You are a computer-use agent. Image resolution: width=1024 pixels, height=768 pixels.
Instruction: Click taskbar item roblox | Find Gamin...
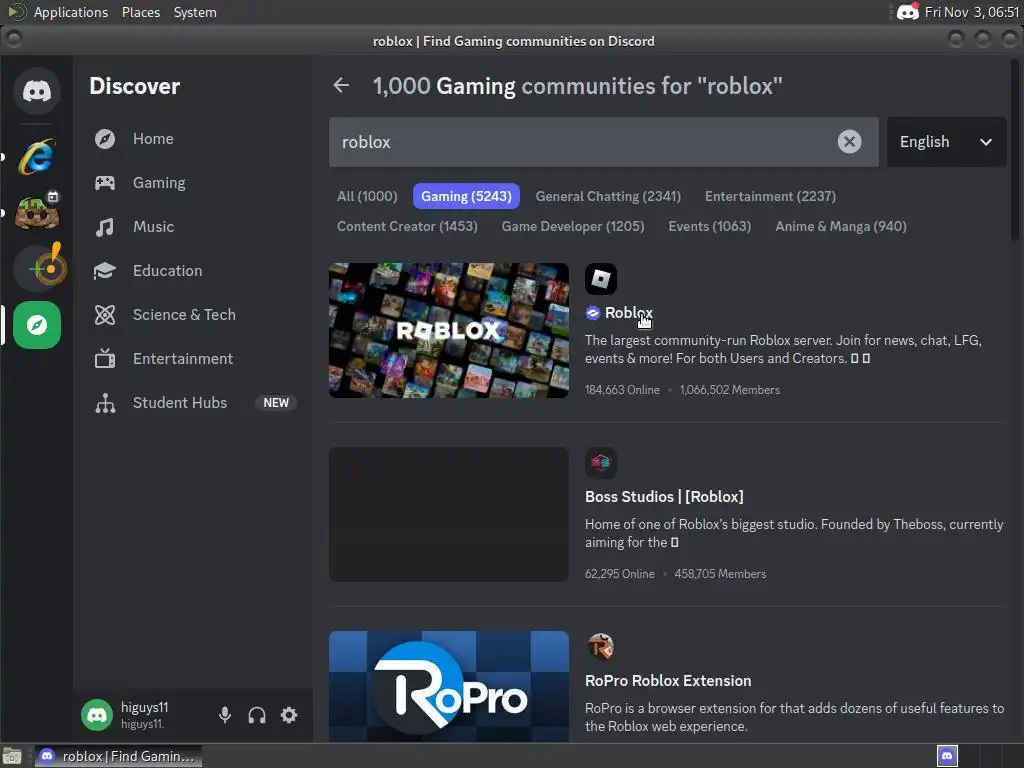(118, 756)
